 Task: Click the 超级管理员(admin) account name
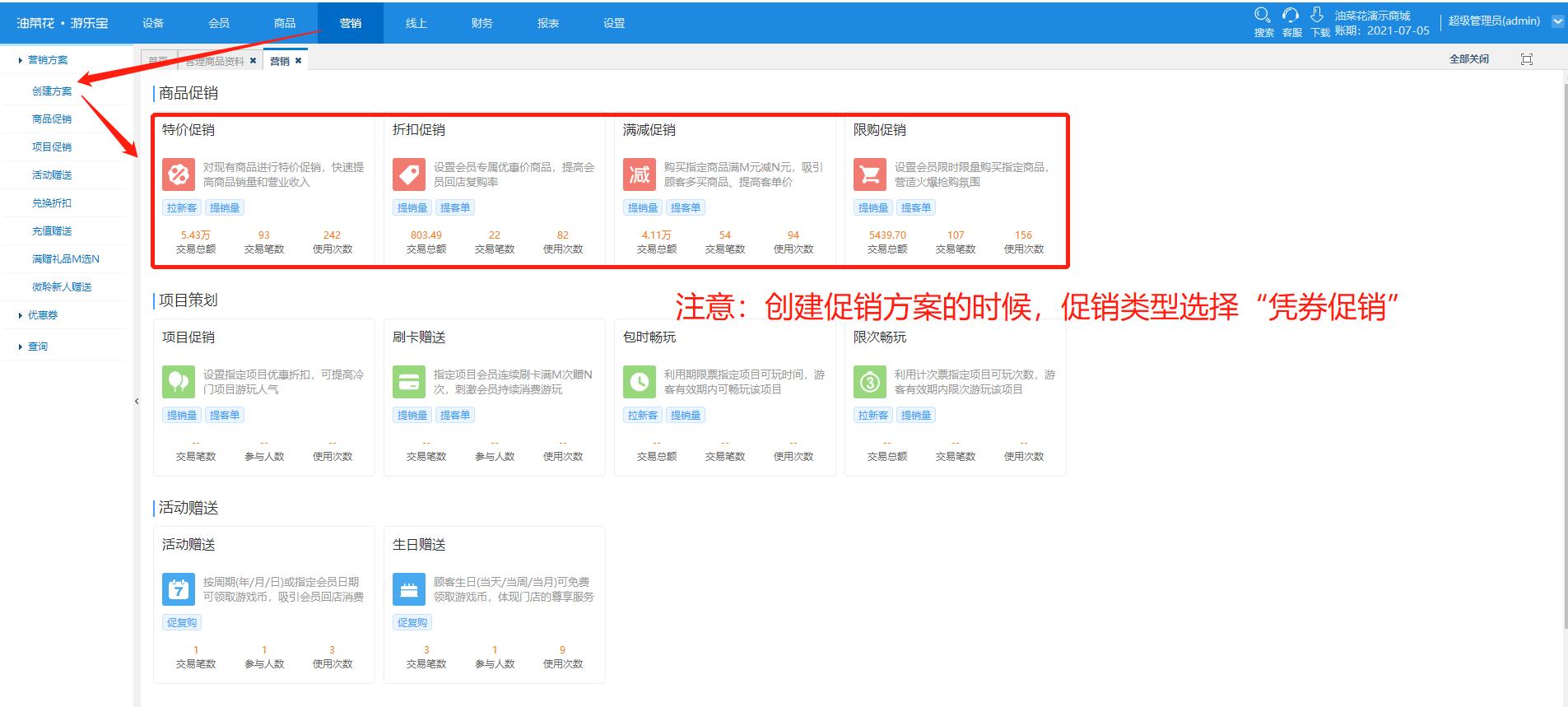[1494, 21]
